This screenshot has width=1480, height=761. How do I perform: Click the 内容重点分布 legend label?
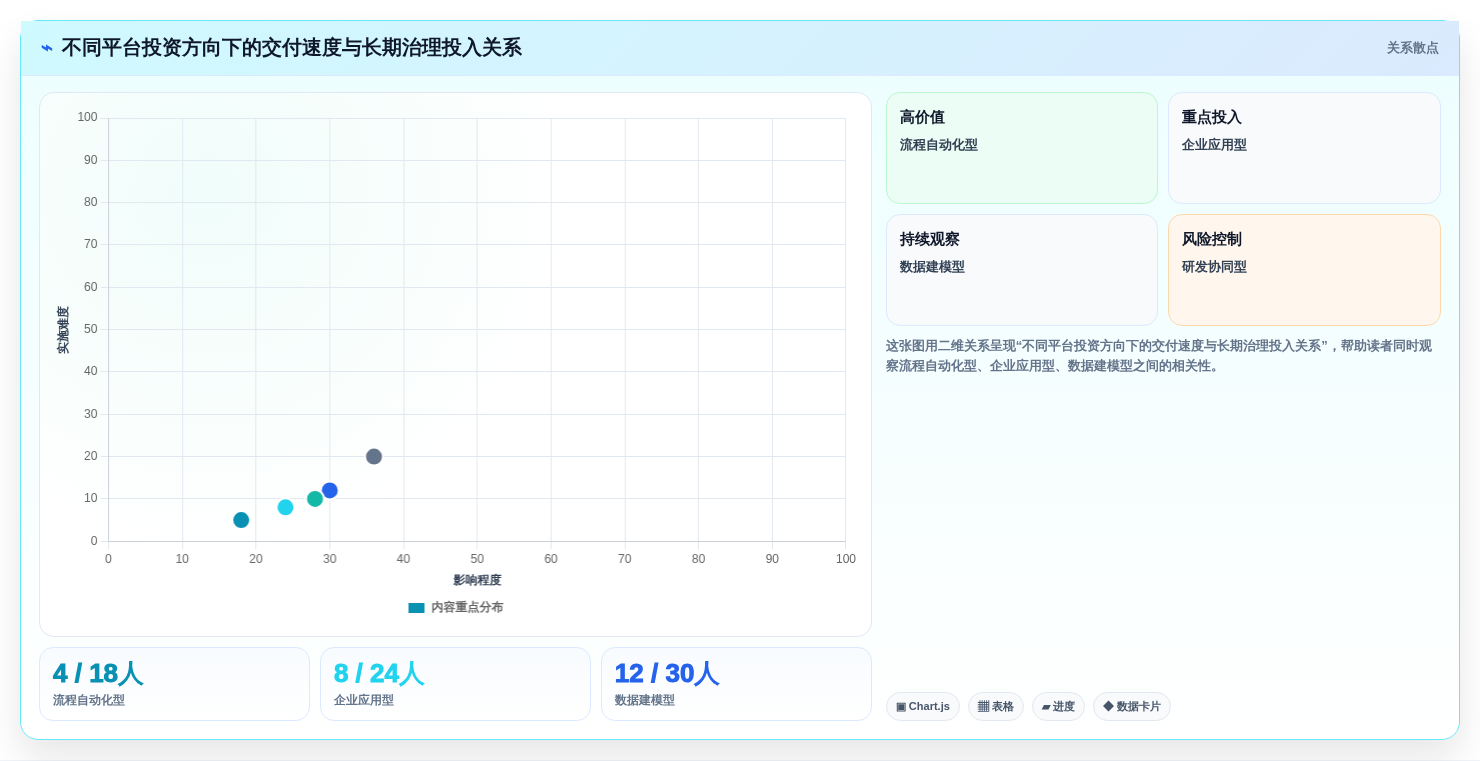click(467, 607)
